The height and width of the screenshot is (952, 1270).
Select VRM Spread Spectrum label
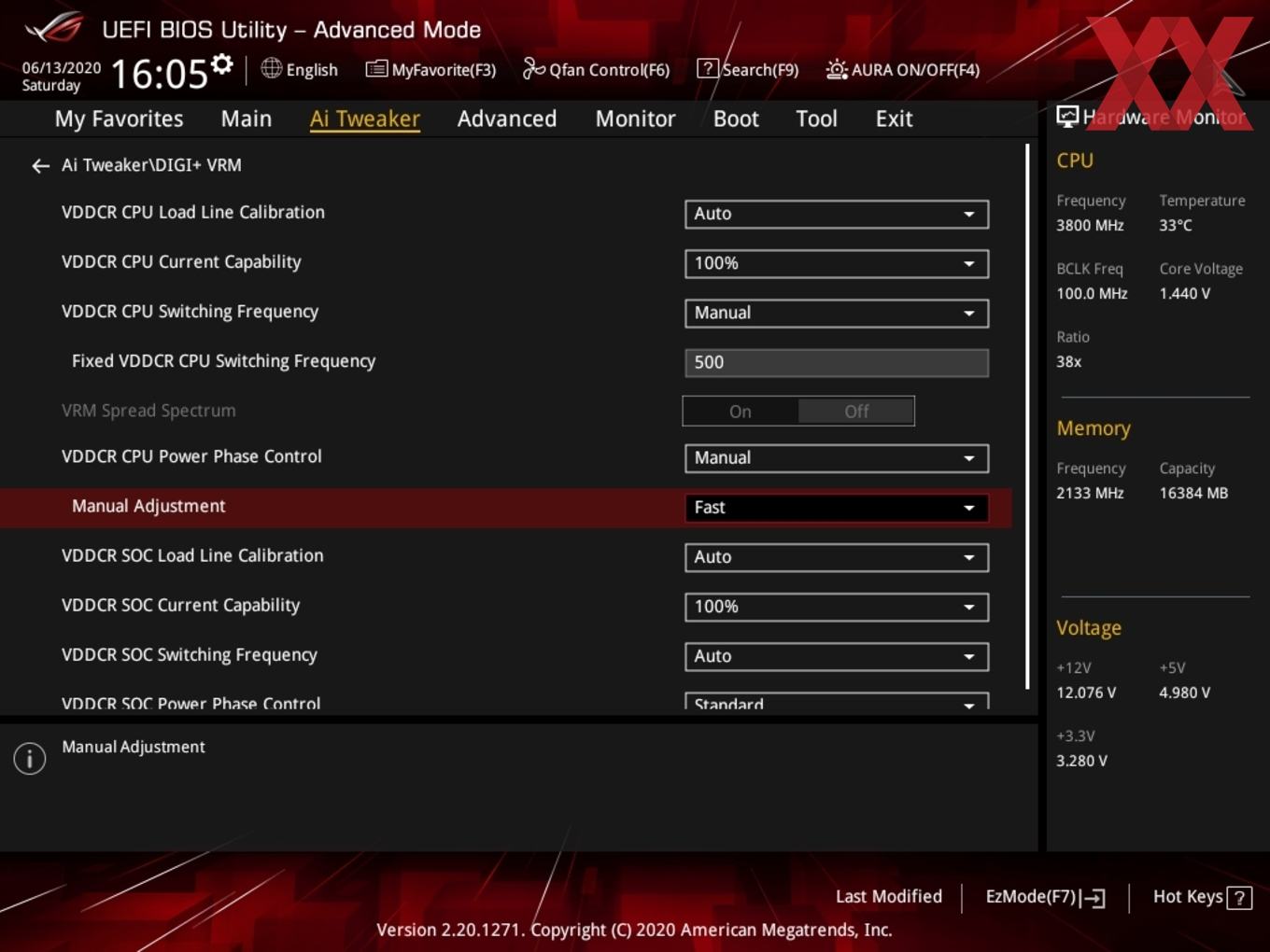148,411
